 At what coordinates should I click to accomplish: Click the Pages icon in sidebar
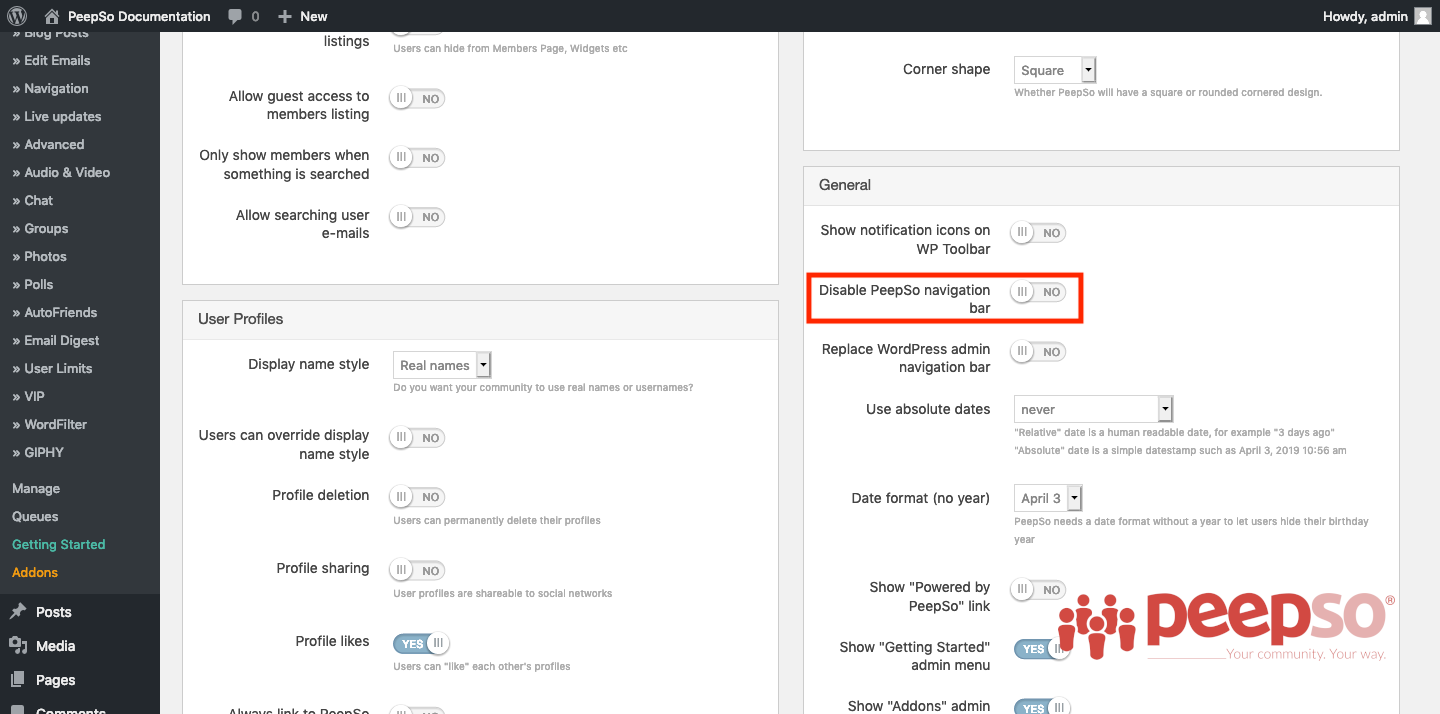pyautogui.click(x=18, y=680)
